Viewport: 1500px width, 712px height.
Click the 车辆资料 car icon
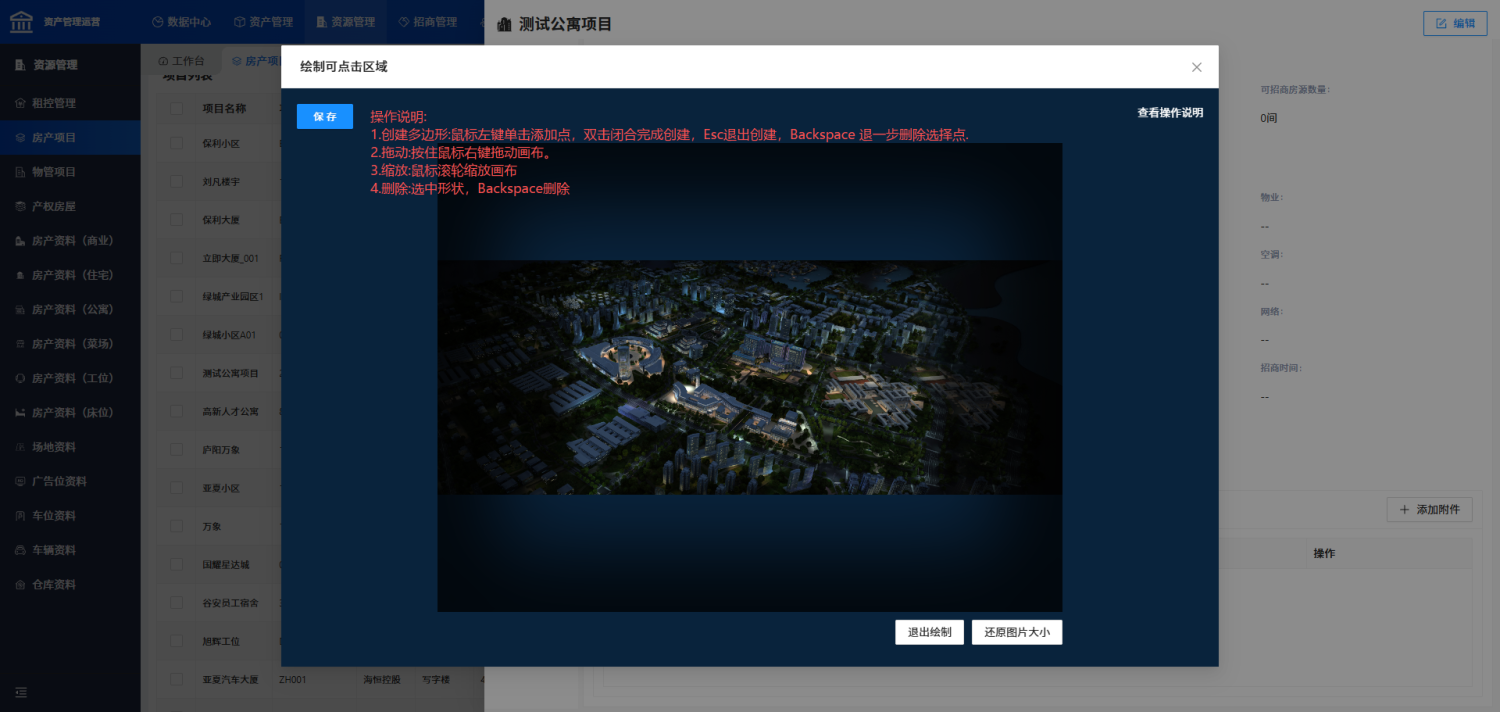pyautogui.click(x=20, y=550)
